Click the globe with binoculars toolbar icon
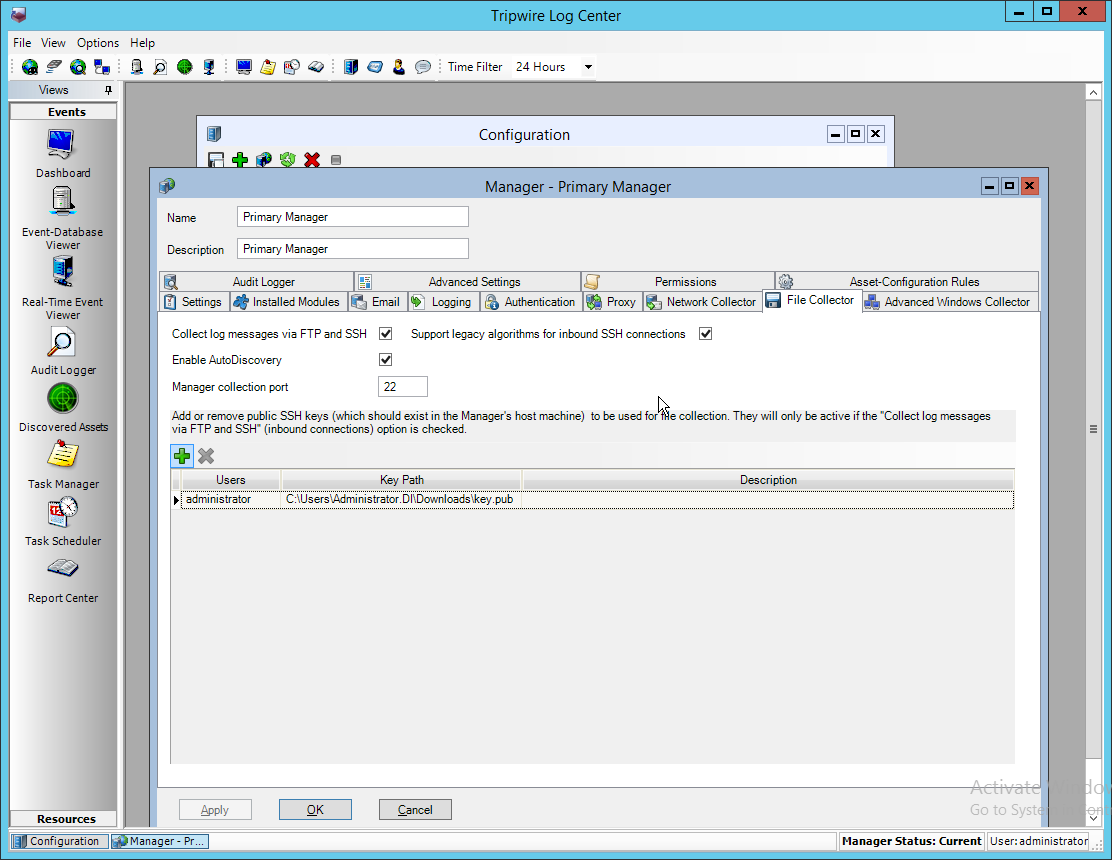This screenshot has height=860, width=1112. click(x=30, y=67)
